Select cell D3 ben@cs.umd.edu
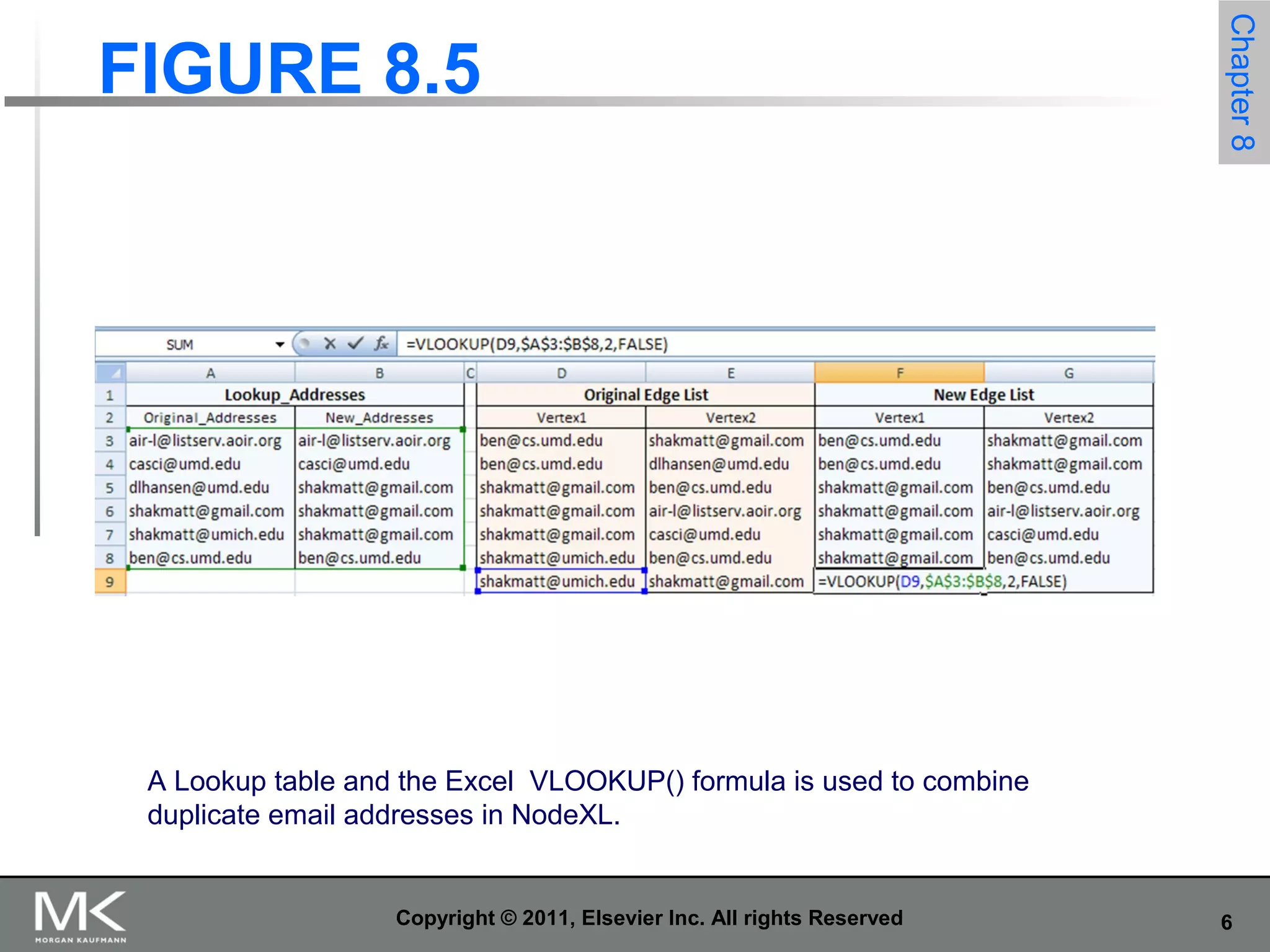 [x=561, y=441]
